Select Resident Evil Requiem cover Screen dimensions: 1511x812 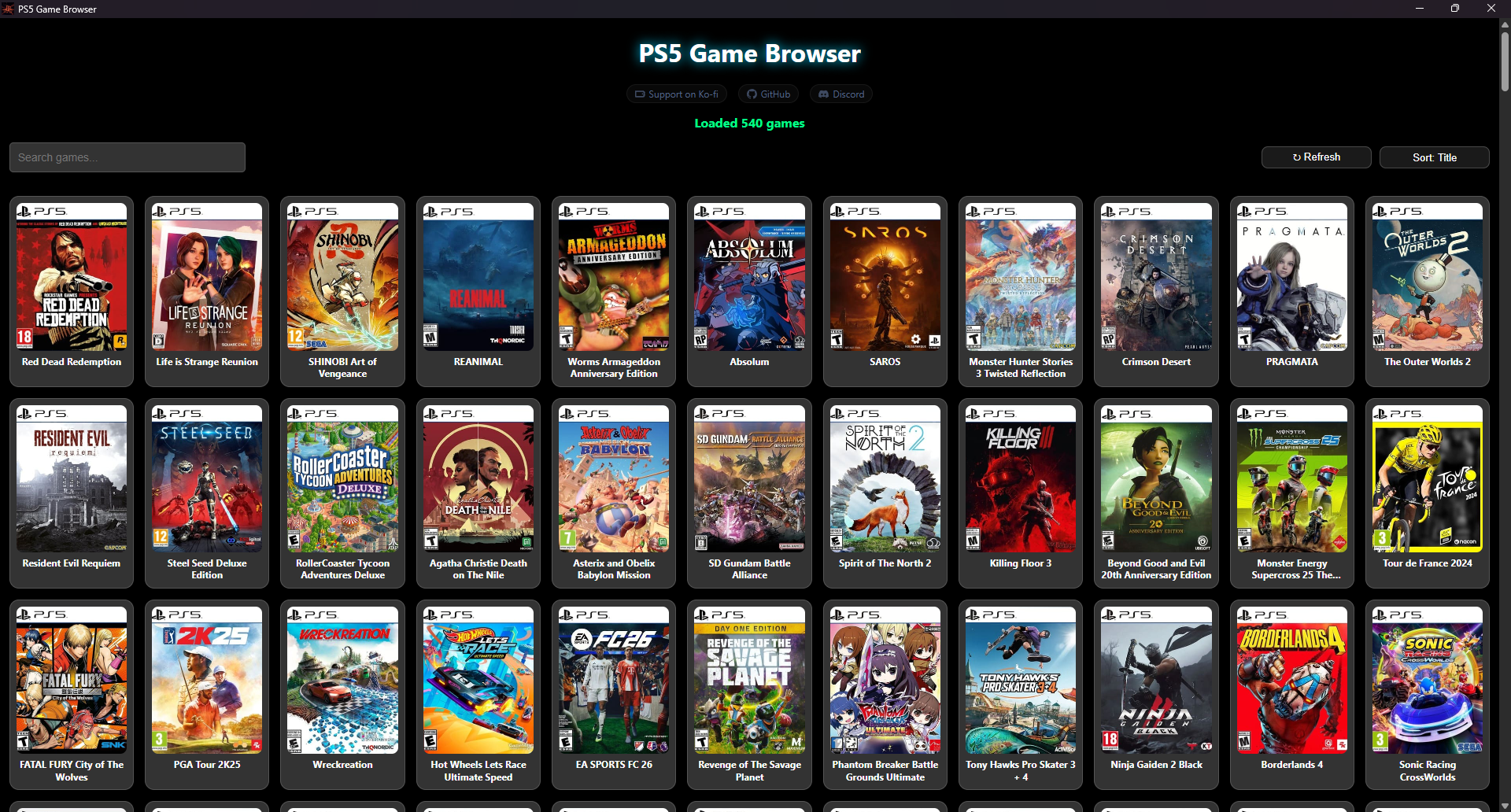(x=72, y=478)
